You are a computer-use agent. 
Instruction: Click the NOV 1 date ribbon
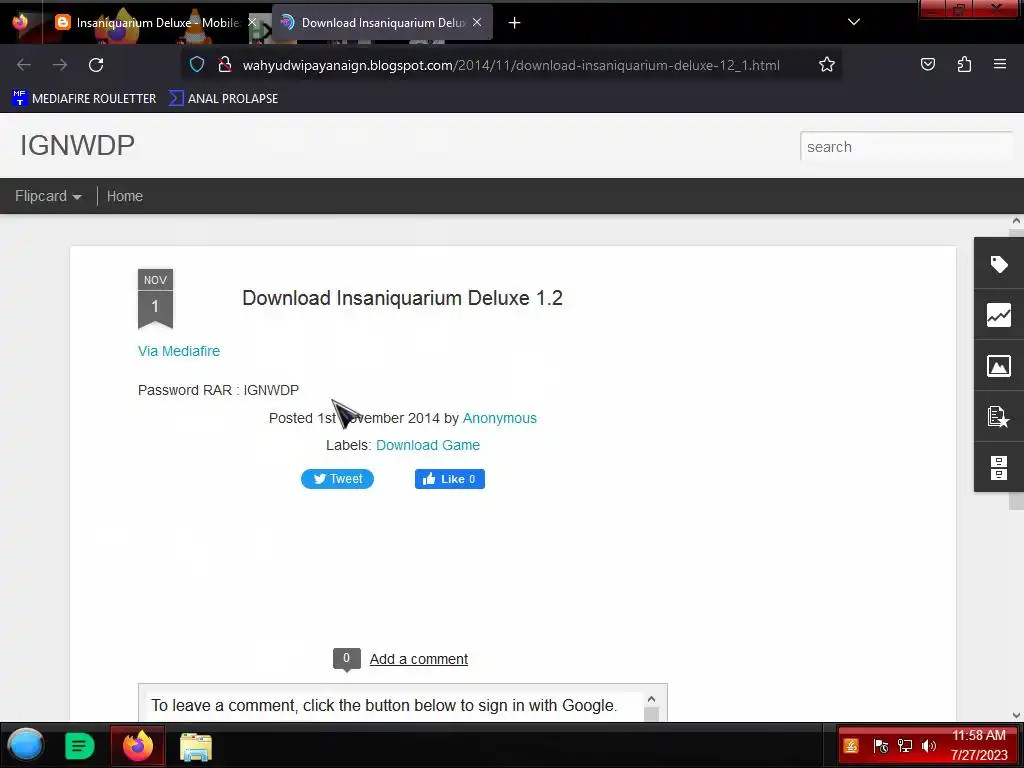(155, 298)
